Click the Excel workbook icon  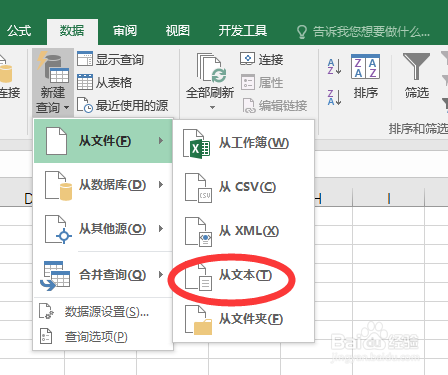196,144
